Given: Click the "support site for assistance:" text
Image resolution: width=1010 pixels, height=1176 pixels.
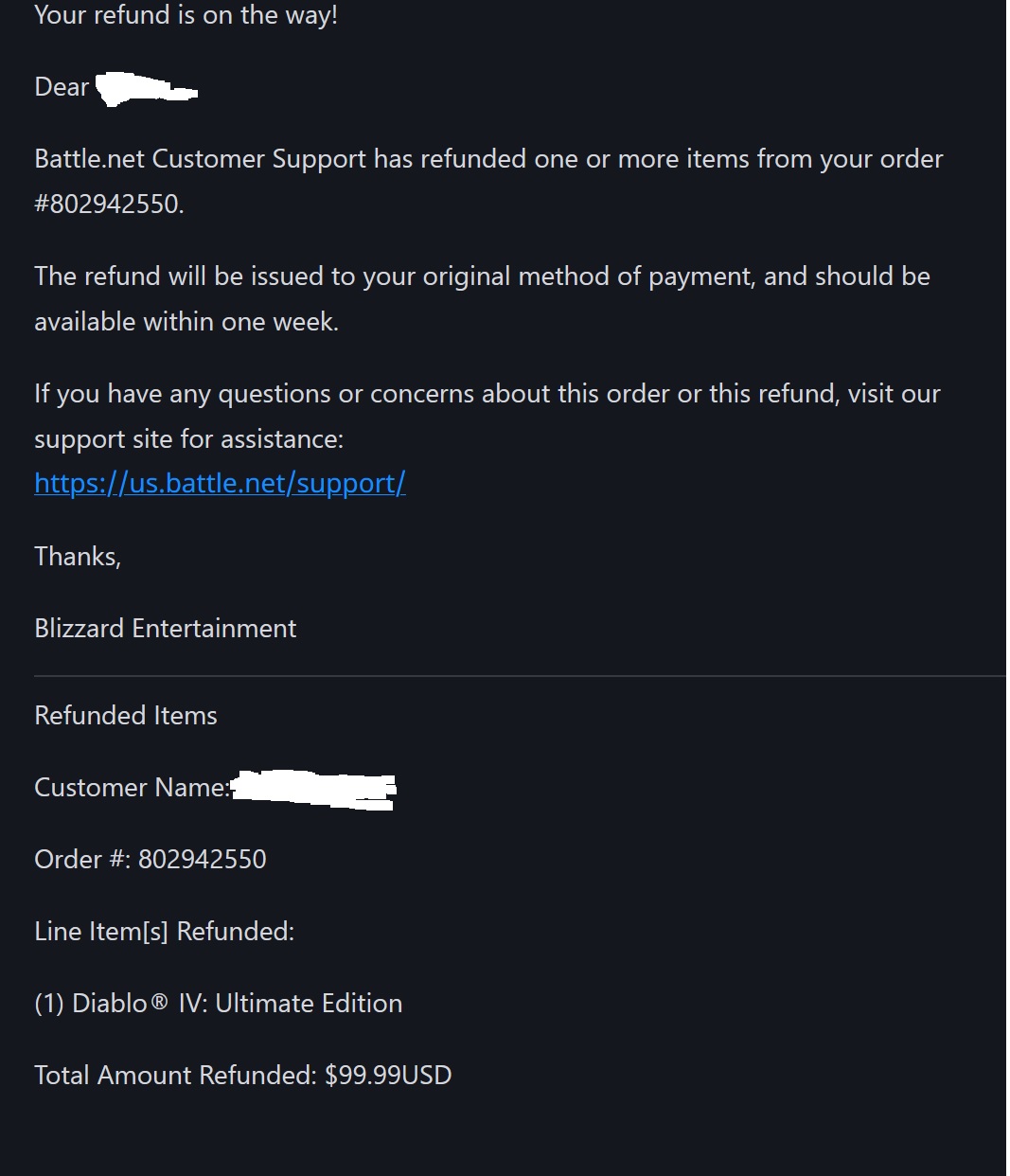Looking at the screenshot, I should pos(188,438).
